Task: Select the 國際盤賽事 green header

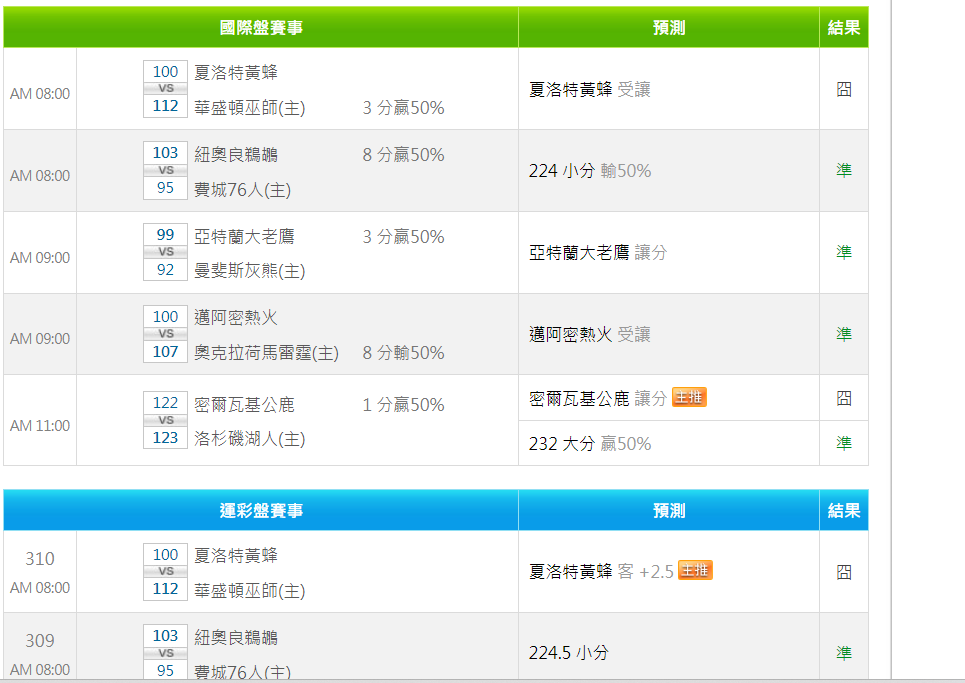Action: pos(261,28)
